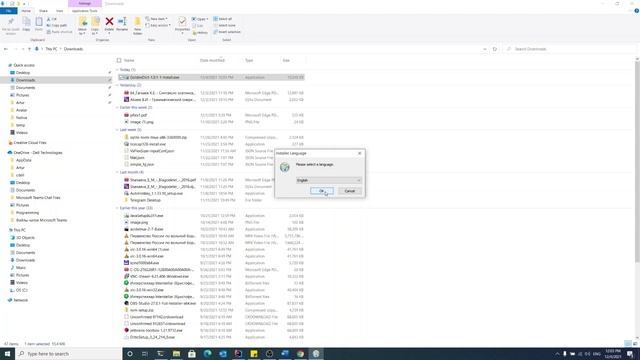640x360 pixels.
Task: Click the Search Downloads field
Action: coord(570,49)
